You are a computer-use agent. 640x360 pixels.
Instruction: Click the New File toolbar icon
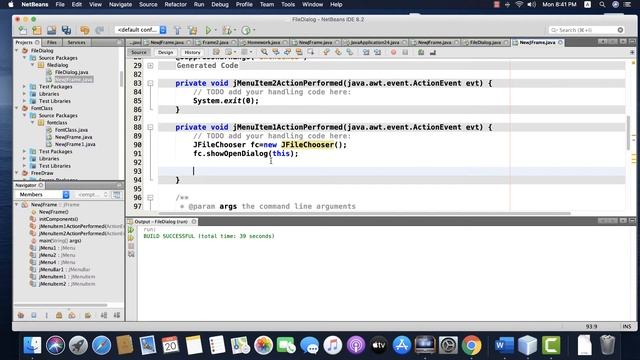(x=22, y=30)
